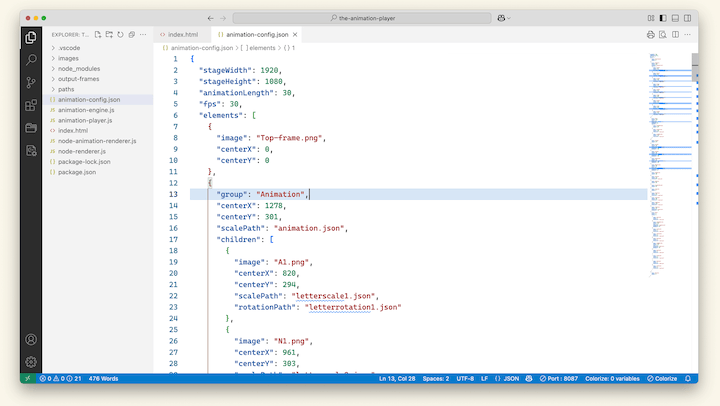
Task: Open the Source Control view
Action: click(31, 82)
